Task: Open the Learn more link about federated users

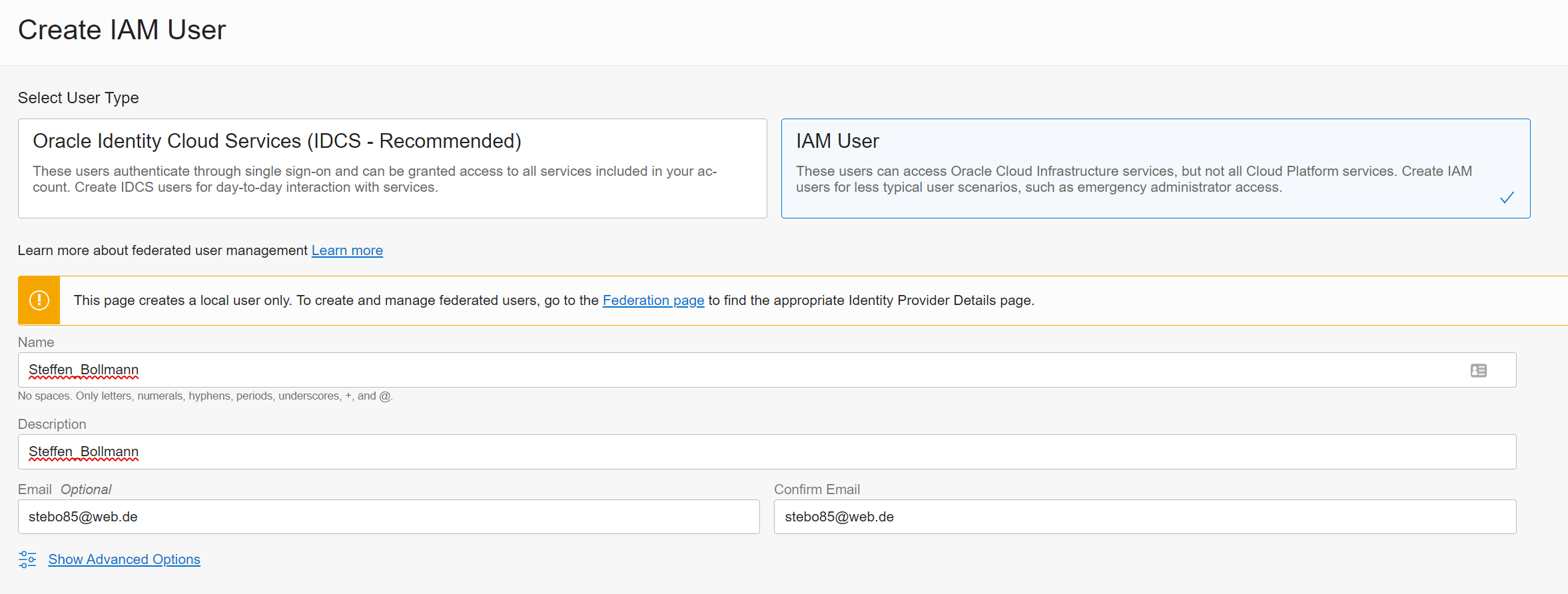Action: pyautogui.click(x=347, y=250)
